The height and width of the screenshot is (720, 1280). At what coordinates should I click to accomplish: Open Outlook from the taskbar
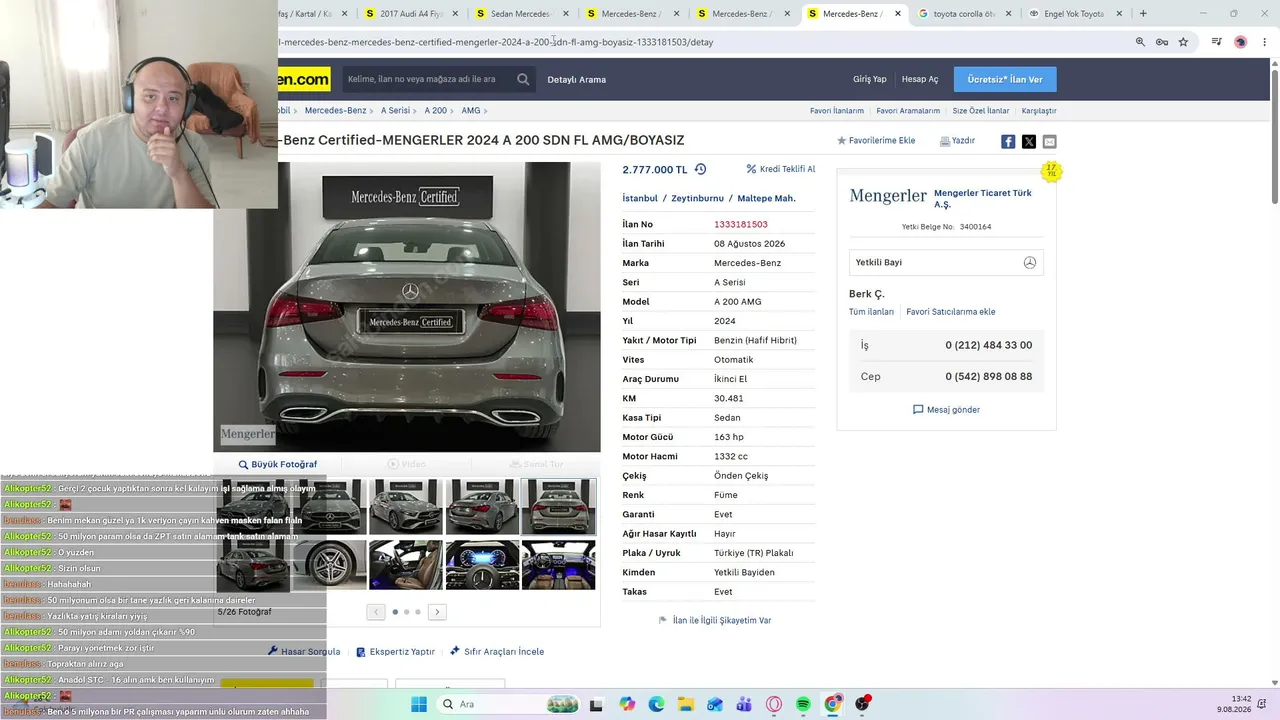tap(715, 704)
